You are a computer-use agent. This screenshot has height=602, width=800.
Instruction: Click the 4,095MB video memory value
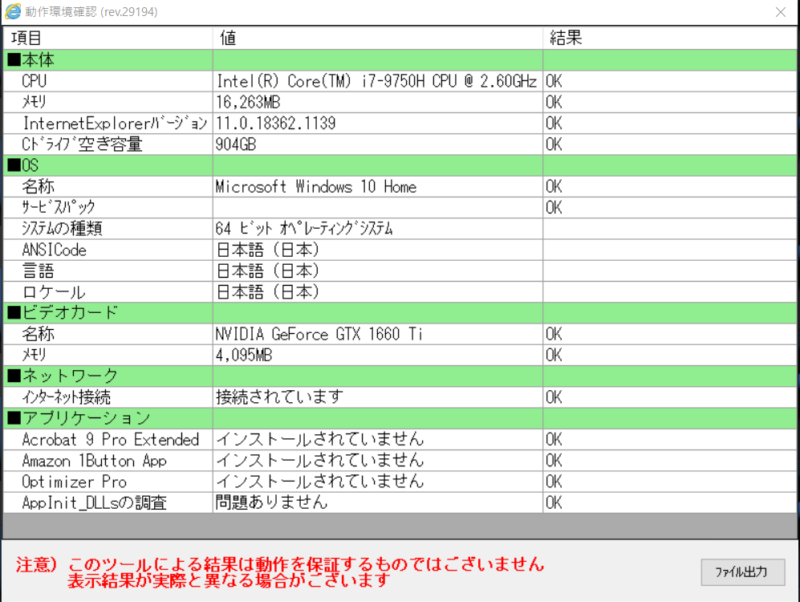coord(244,355)
